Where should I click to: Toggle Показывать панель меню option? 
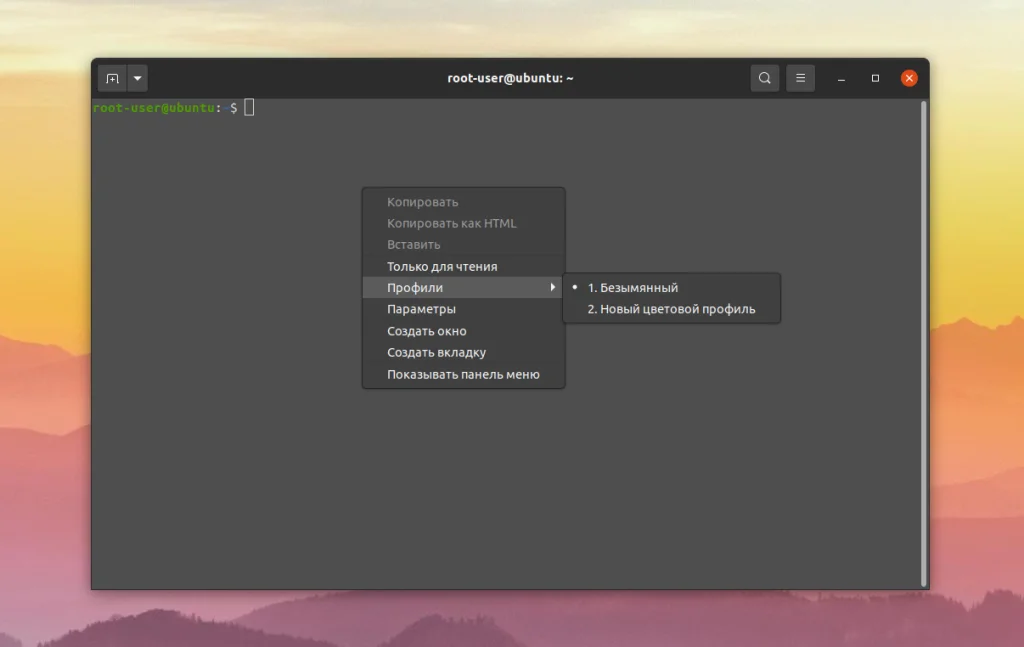point(462,373)
